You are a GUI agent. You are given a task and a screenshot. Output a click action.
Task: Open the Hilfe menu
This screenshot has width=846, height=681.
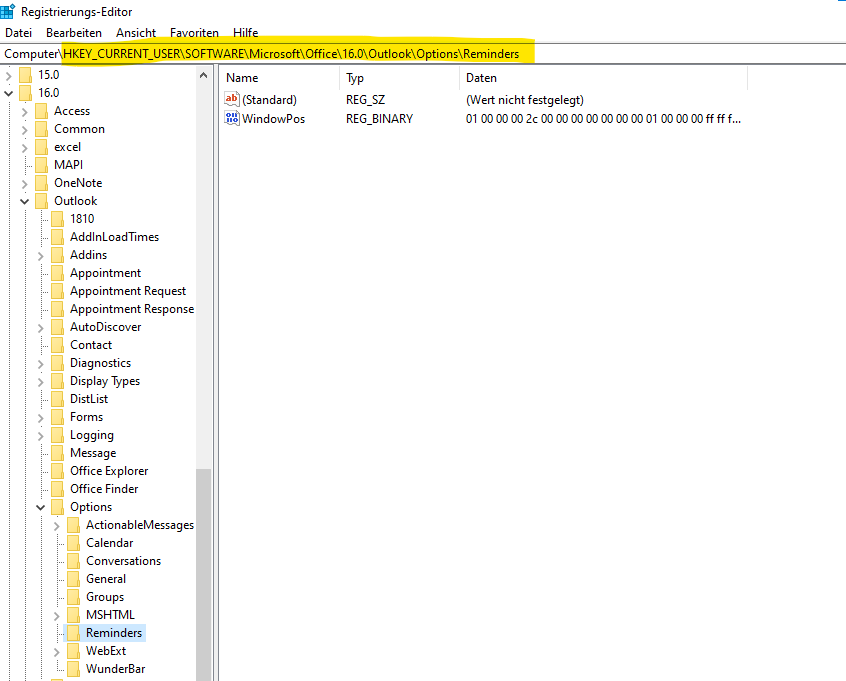click(x=245, y=33)
